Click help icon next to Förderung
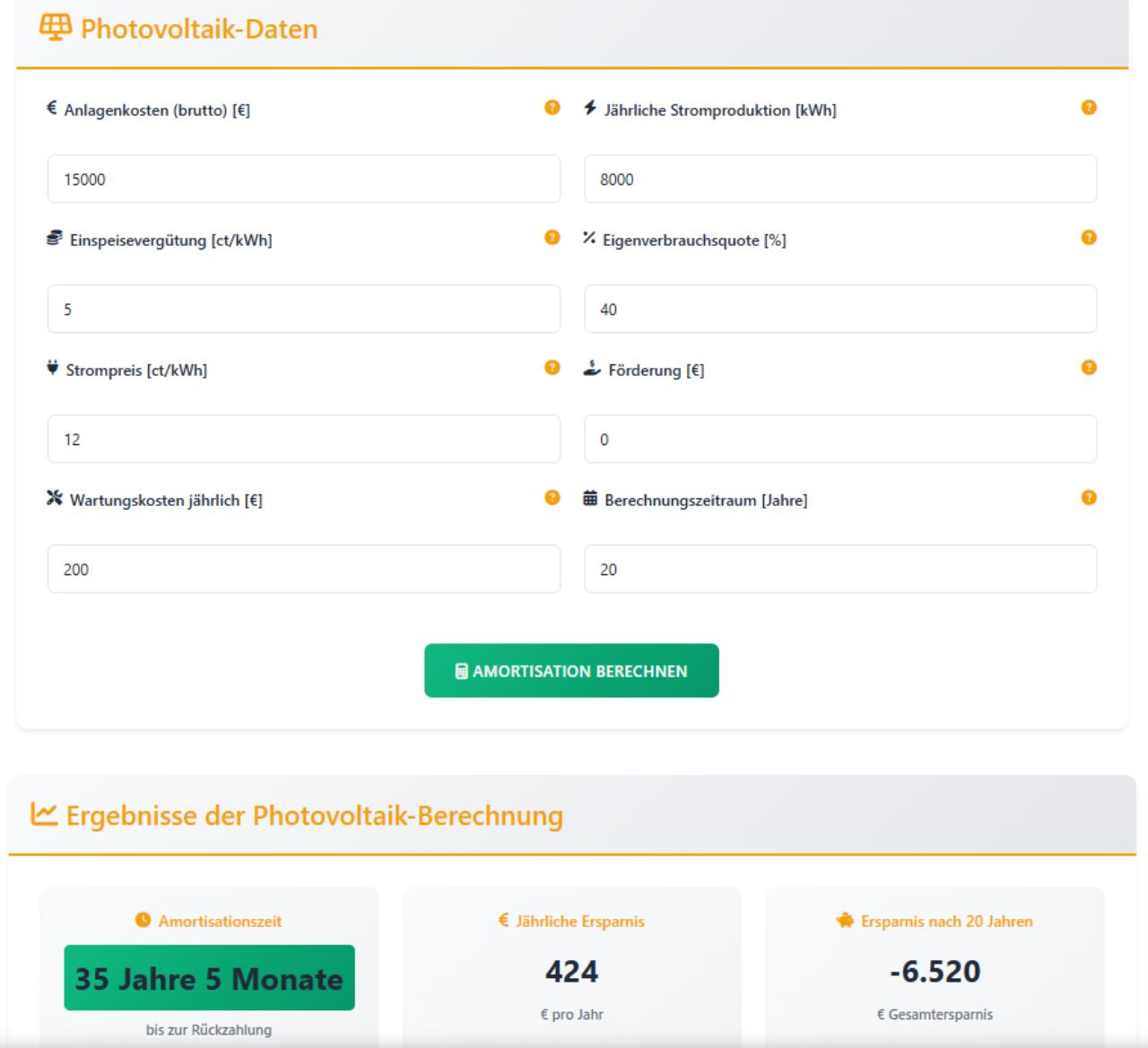The height and width of the screenshot is (1048, 1148). coord(1089,368)
